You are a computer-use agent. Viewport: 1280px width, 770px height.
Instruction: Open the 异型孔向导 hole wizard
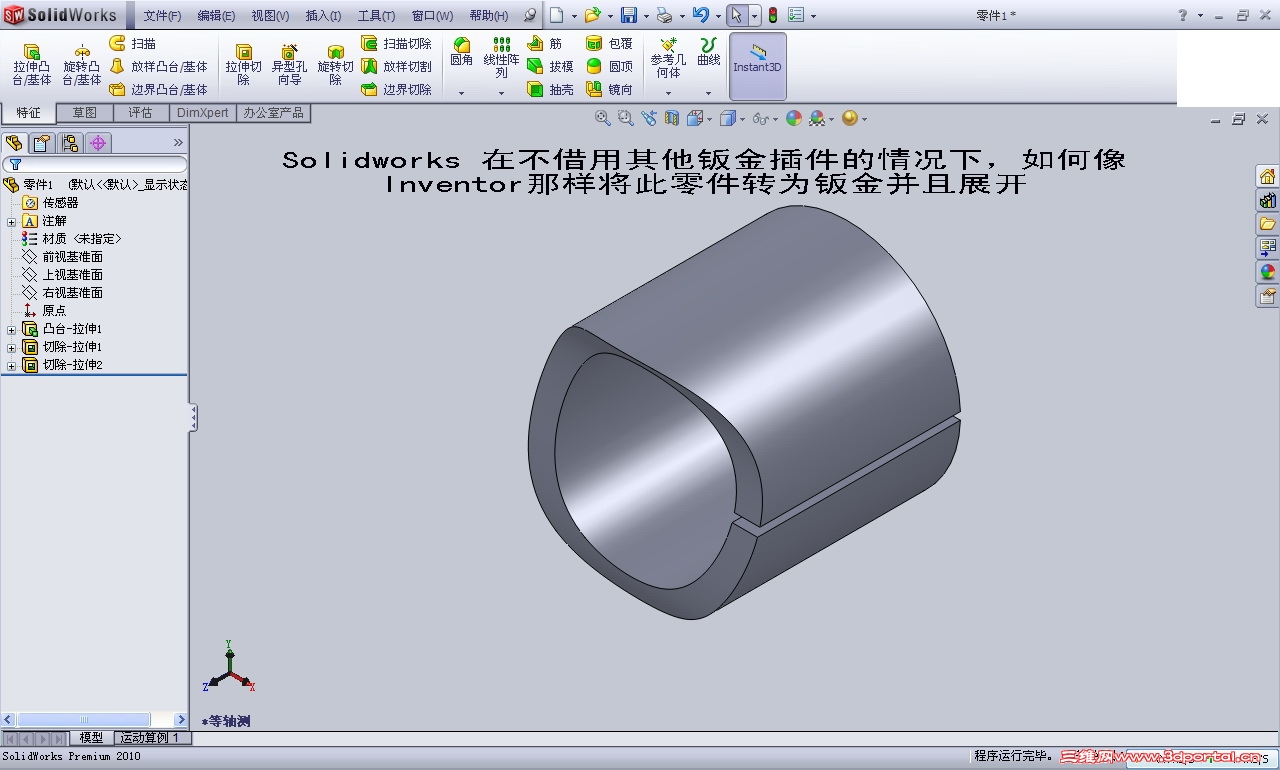pyautogui.click(x=289, y=64)
